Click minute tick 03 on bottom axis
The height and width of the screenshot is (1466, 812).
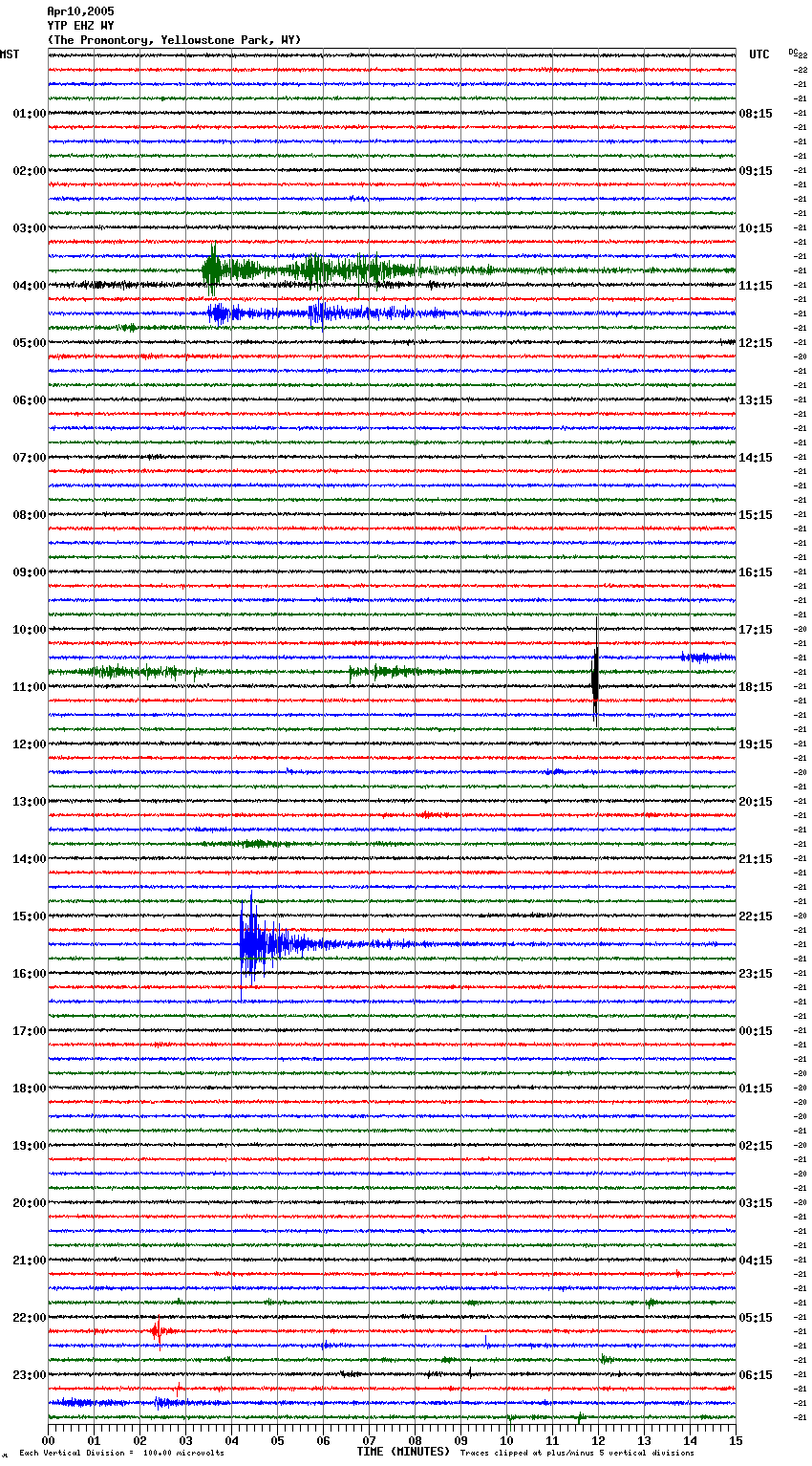[185, 1439]
